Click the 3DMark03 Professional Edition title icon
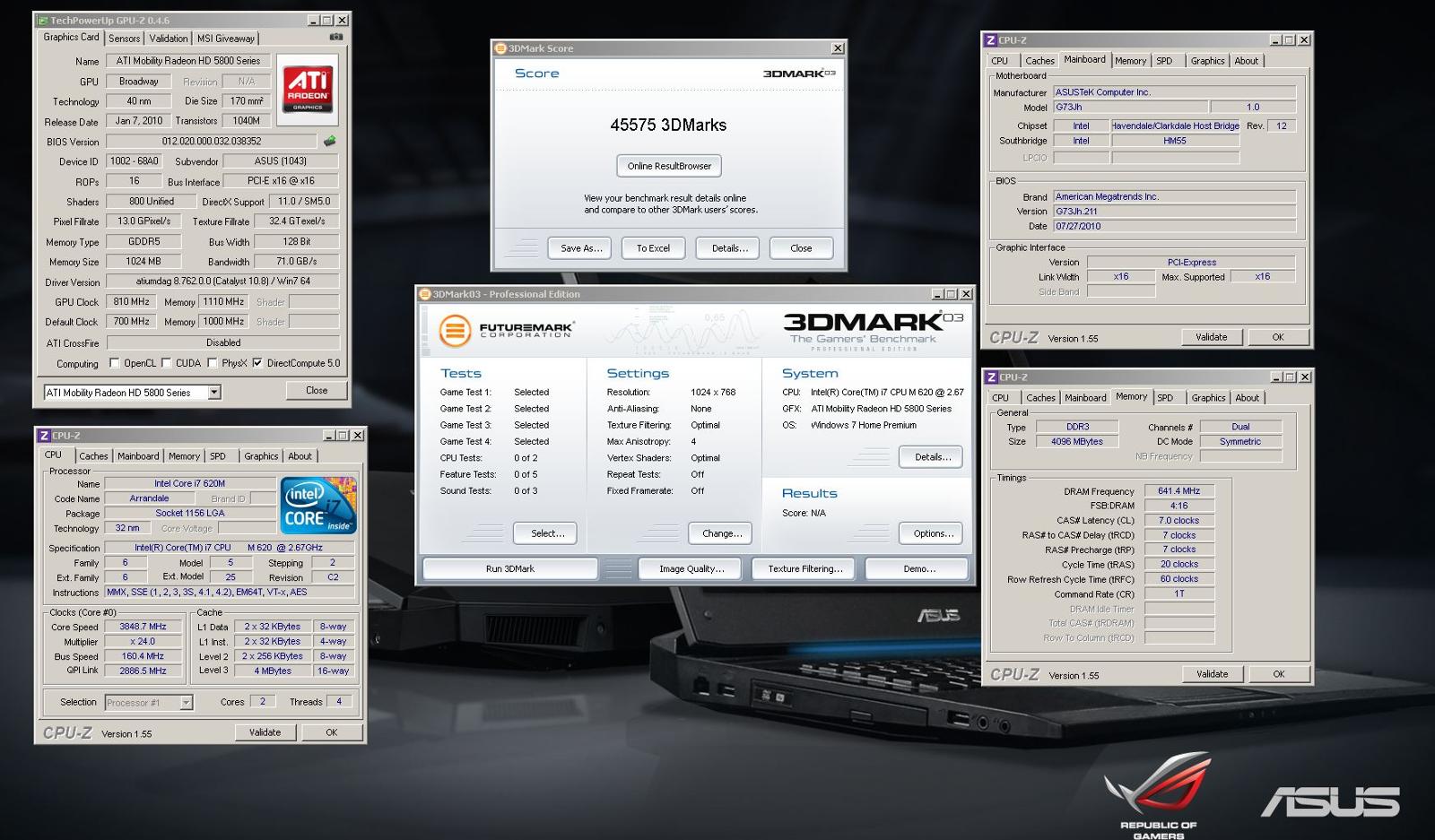Image resolution: width=1435 pixels, height=840 pixels. pos(426,294)
